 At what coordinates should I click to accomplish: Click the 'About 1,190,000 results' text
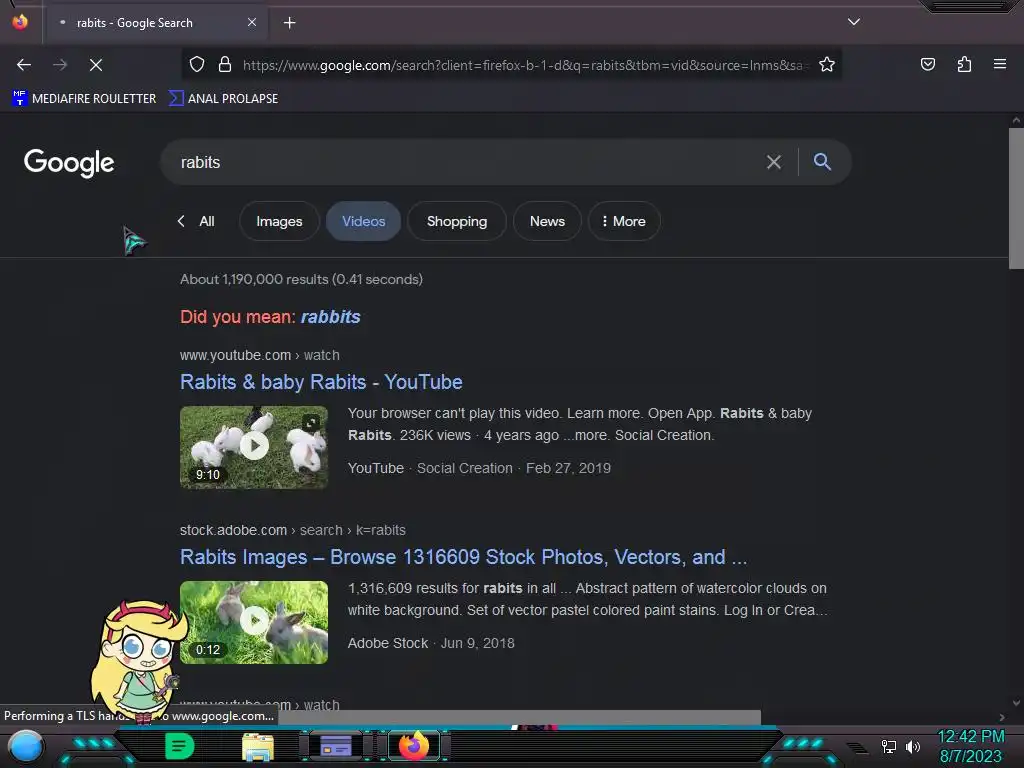[x=301, y=280]
